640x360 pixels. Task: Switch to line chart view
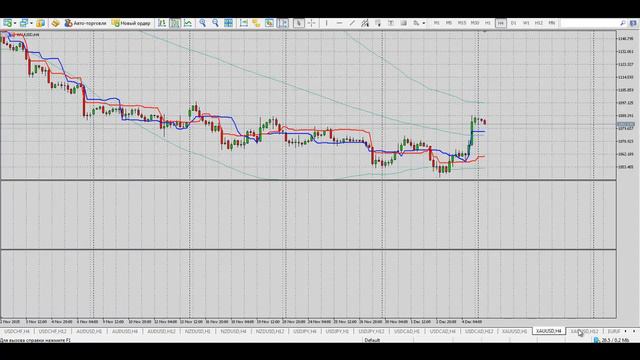(x=188, y=23)
